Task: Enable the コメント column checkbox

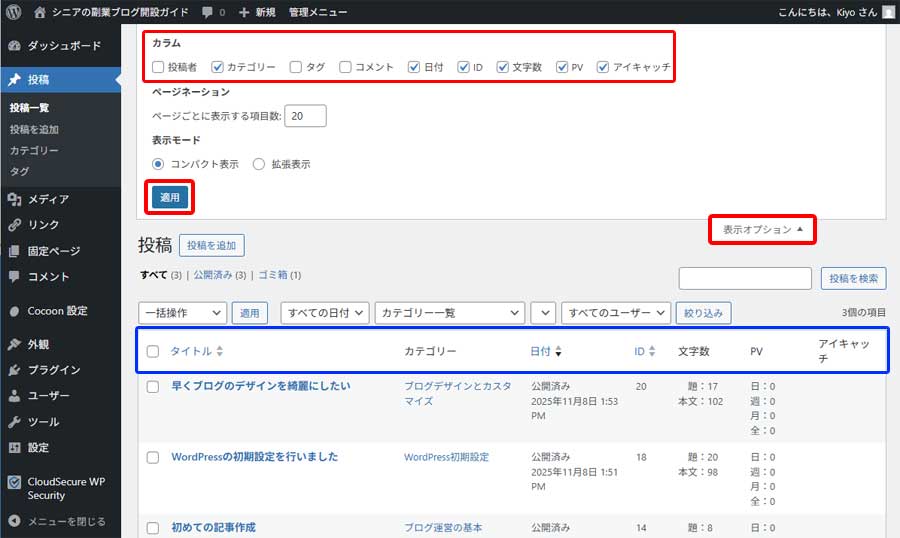Action: click(345, 67)
